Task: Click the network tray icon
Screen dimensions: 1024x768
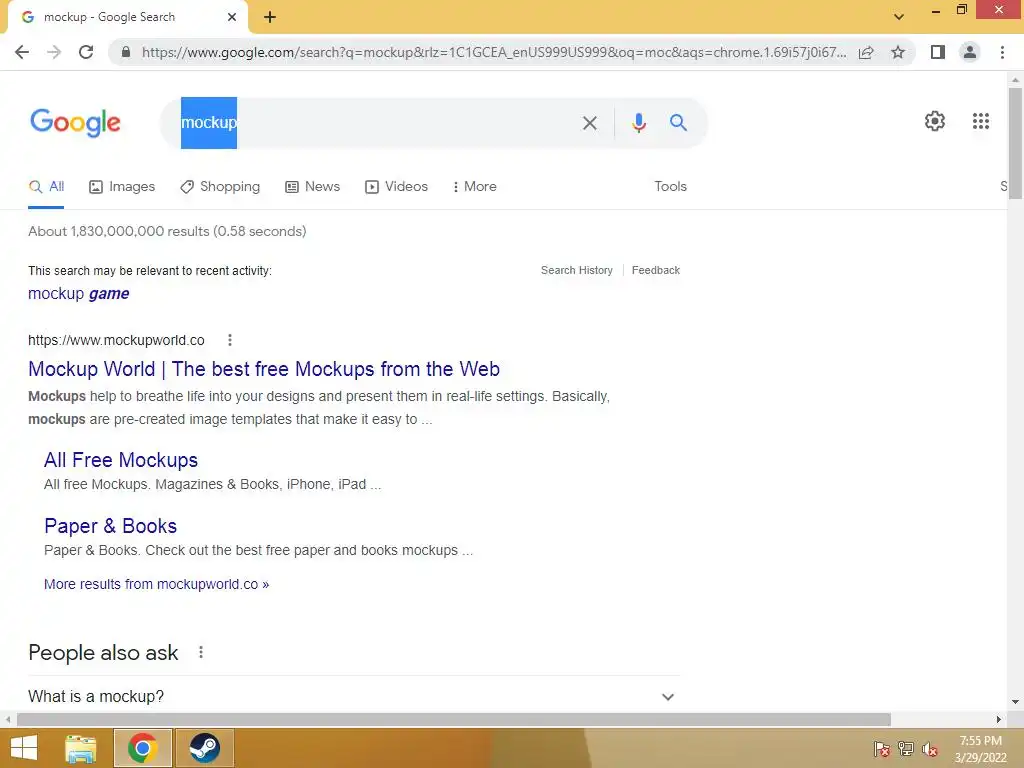Action: (906, 748)
